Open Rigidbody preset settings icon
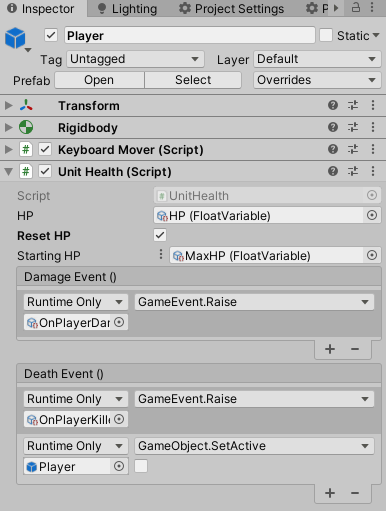This screenshot has height=511, width=386. tap(353, 127)
